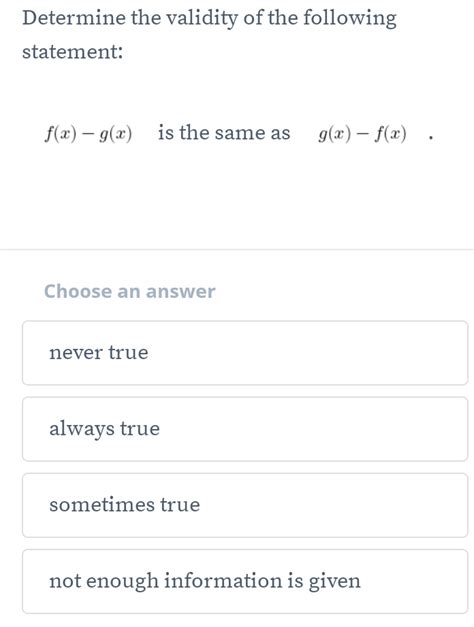
Task: Click the word "following" in the heading
Action: point(350,19)
